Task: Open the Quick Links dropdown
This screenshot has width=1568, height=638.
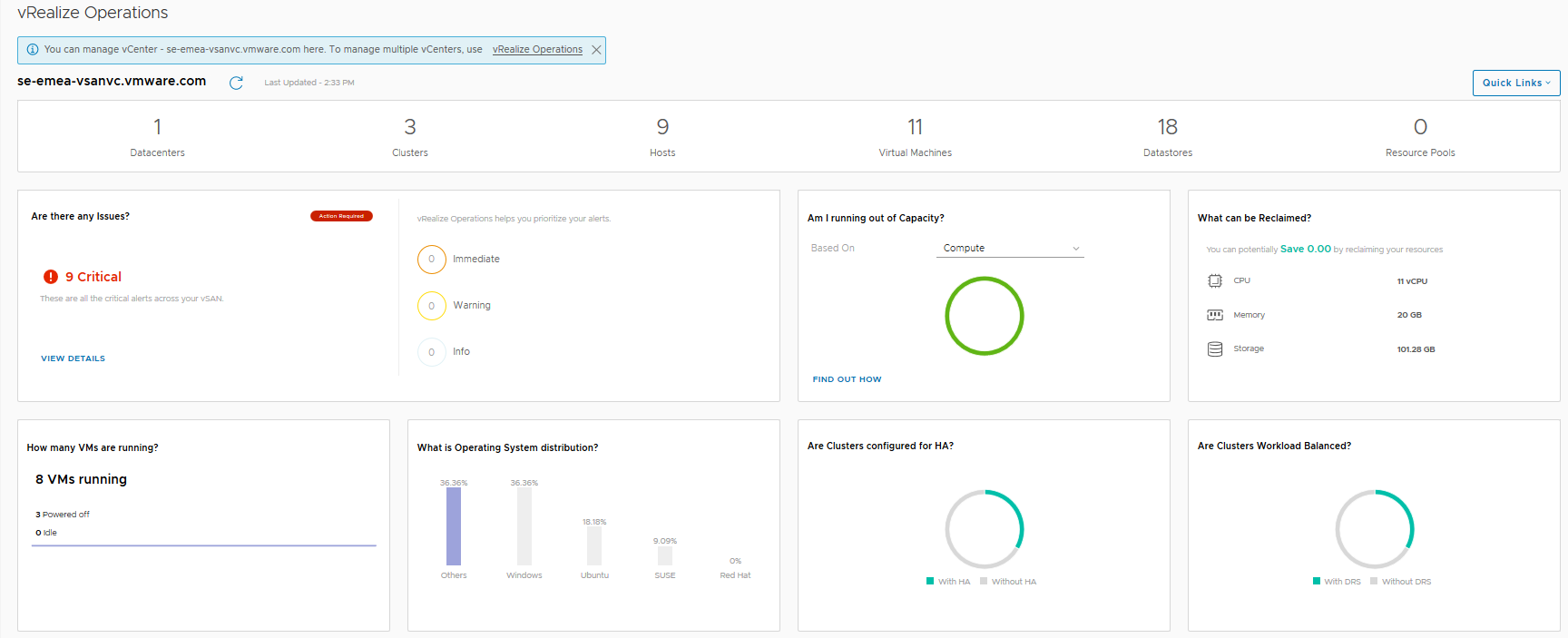Action: [1516, 83]
